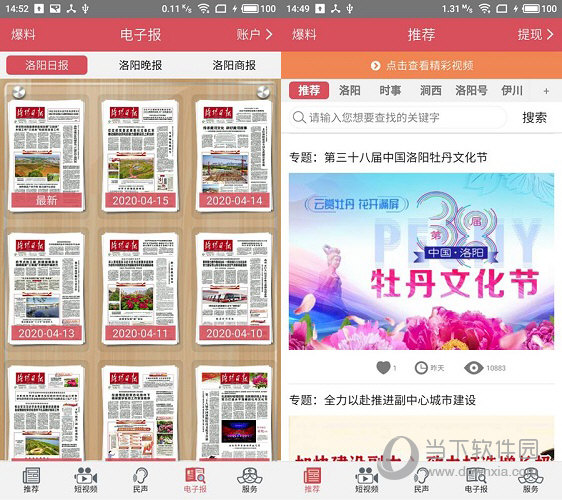Switch to the 洛阳 channel tab
Viewport: 562px width, 500px height.
pyautogui.click(x=350, y=90)
